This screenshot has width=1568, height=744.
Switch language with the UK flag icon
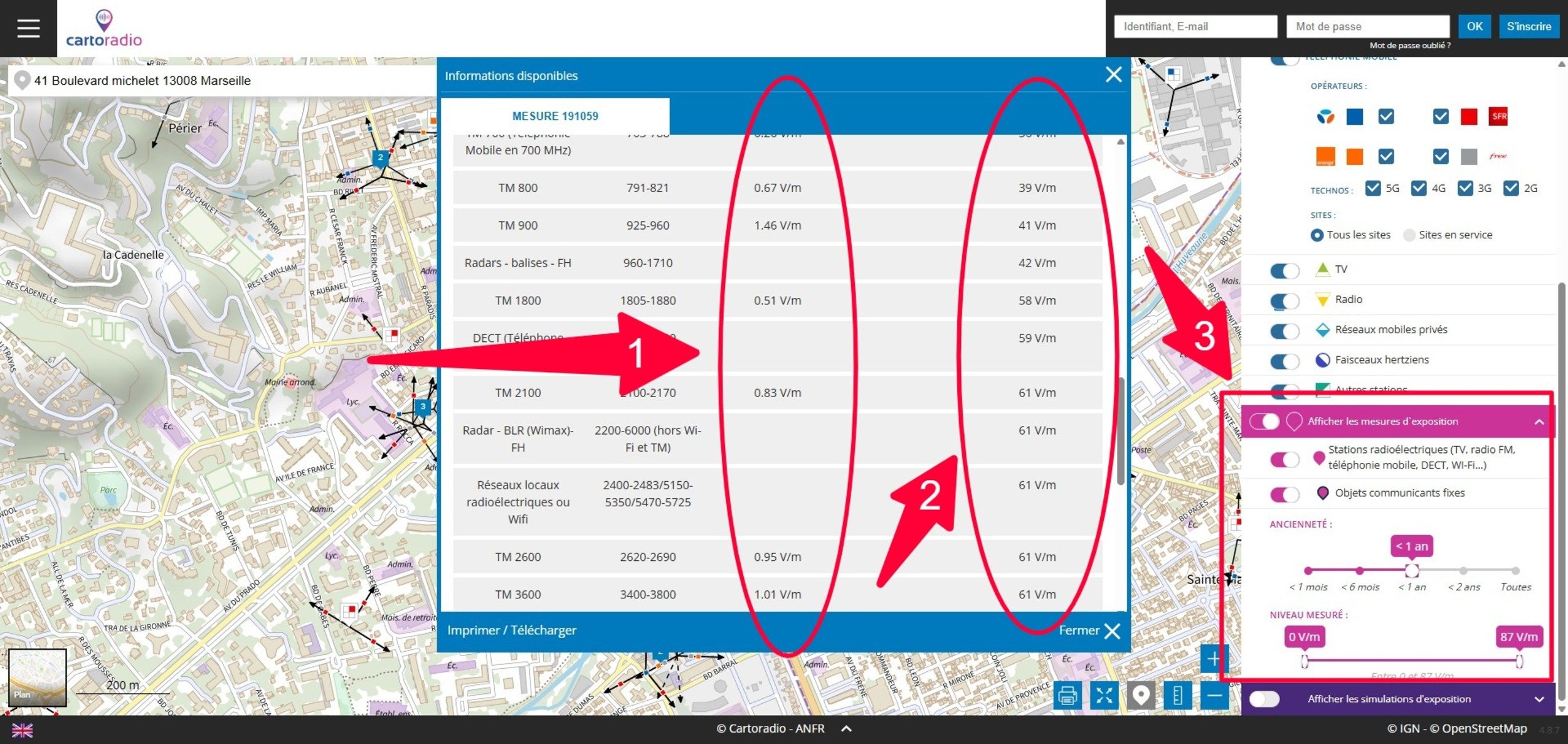(x=22, y=730)
